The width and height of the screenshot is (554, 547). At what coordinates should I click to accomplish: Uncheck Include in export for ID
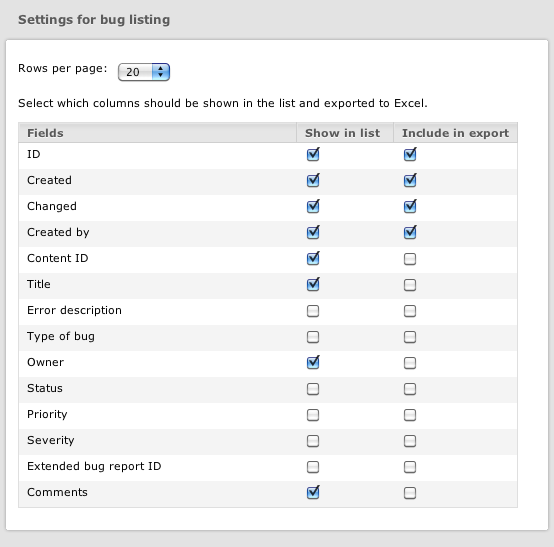(410, 154)
